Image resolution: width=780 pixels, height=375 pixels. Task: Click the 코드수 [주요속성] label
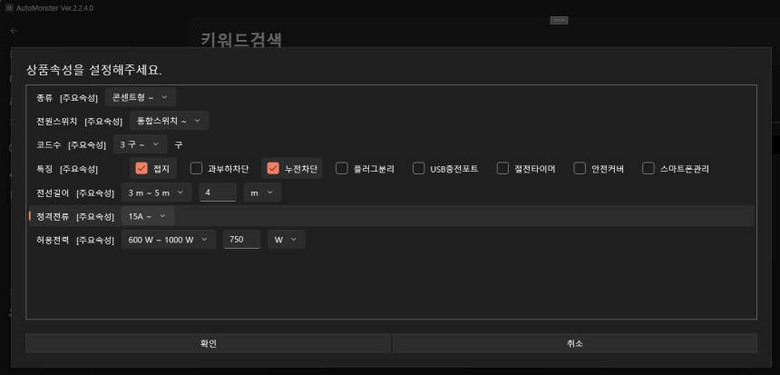[x=71, y=145]
